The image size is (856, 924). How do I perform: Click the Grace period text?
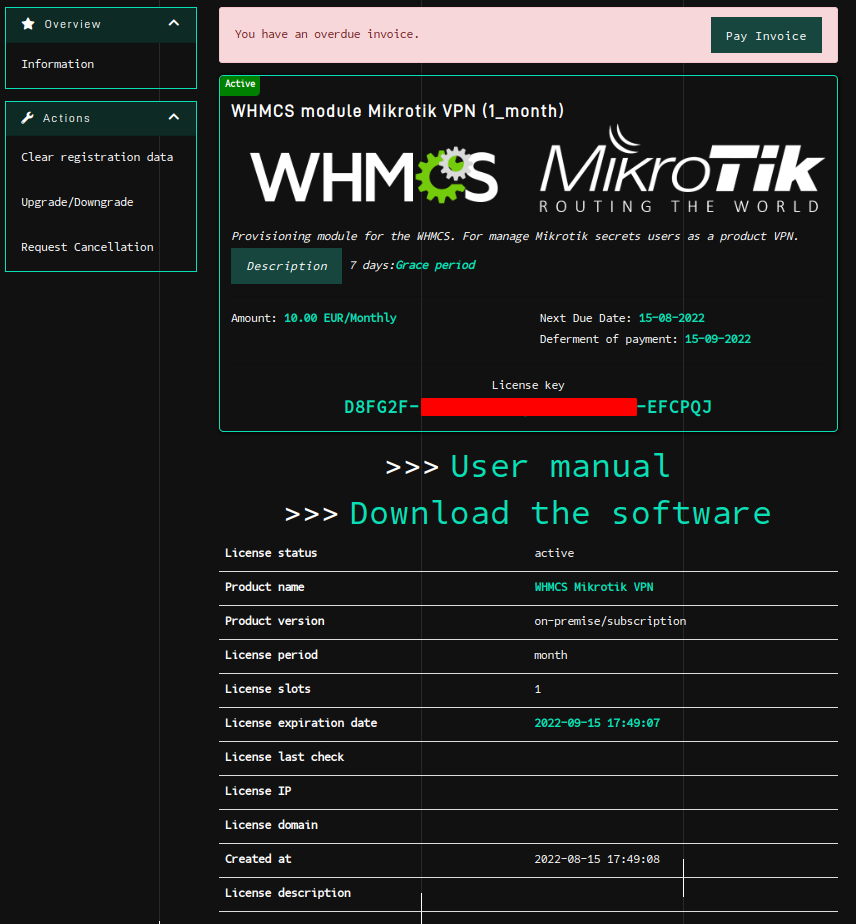coord(435,265)
